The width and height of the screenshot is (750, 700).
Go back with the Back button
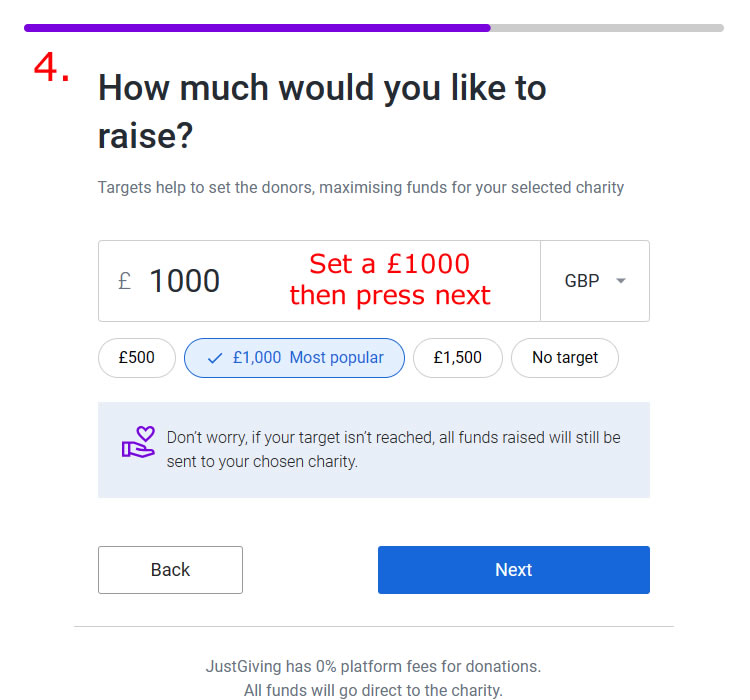pyautogui.click(x=170, y=570)
